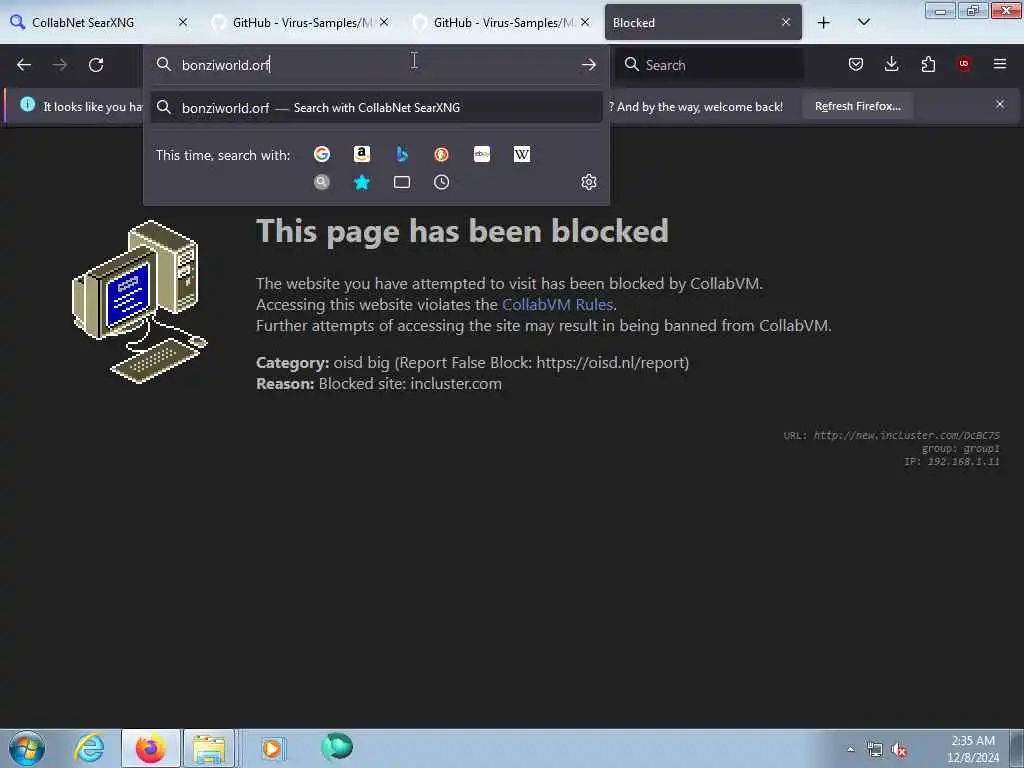Image resolution: width=1024 pixels, height=768 pixels.
Task: Open the Firefox hamburger menu
Action: coord(1000,64)
